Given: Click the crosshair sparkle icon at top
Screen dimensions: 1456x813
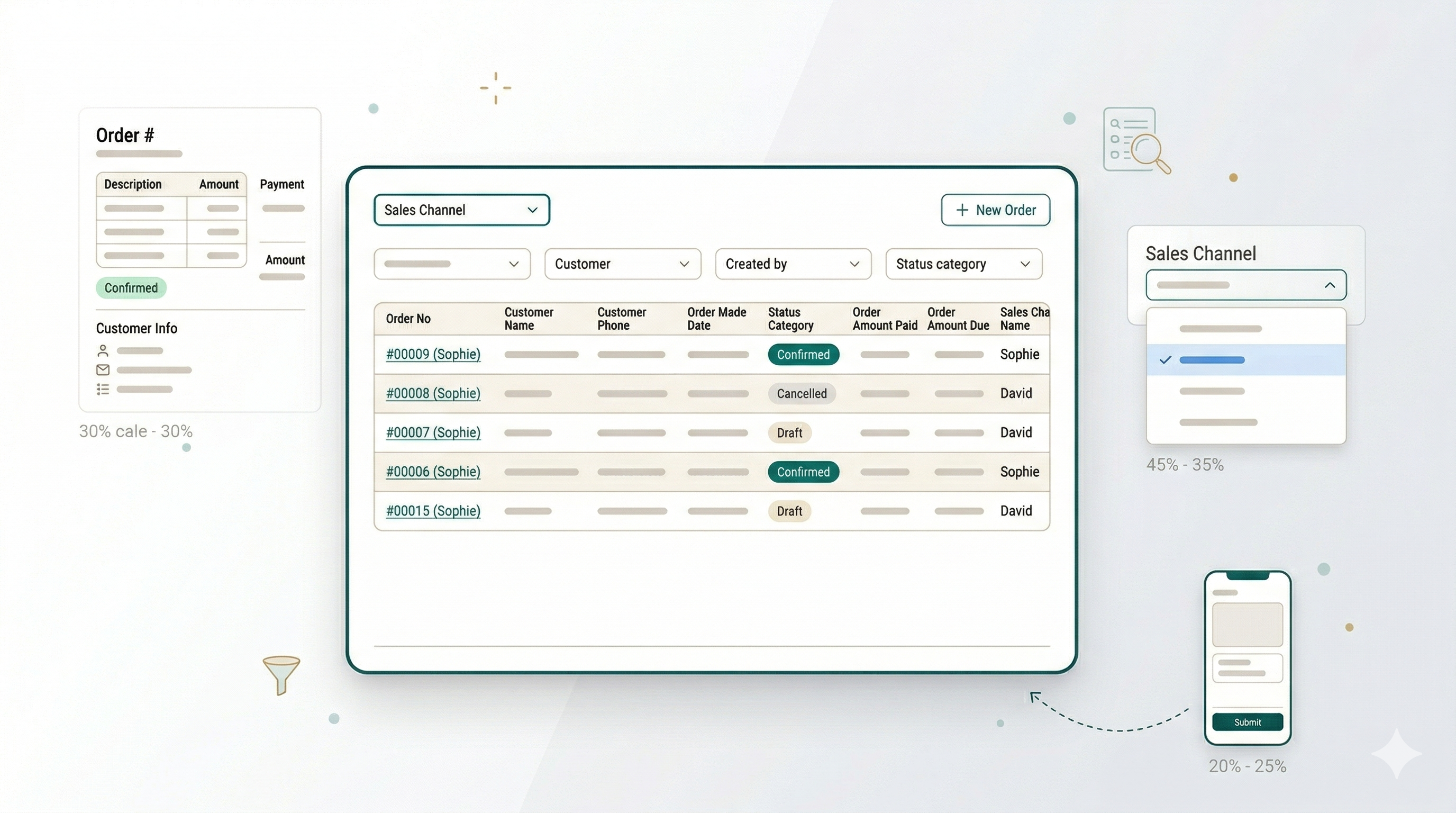Looking at the screenshot, I should (496, 88).
